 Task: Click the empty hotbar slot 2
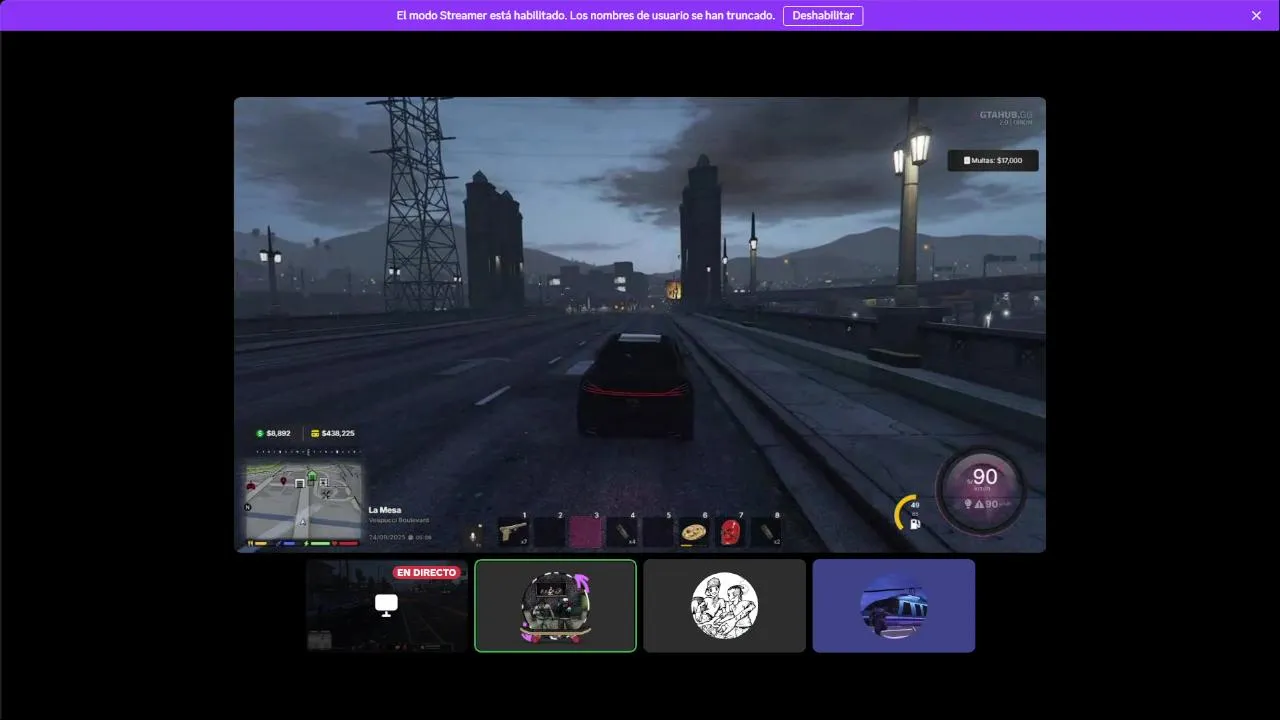[549, 531]
